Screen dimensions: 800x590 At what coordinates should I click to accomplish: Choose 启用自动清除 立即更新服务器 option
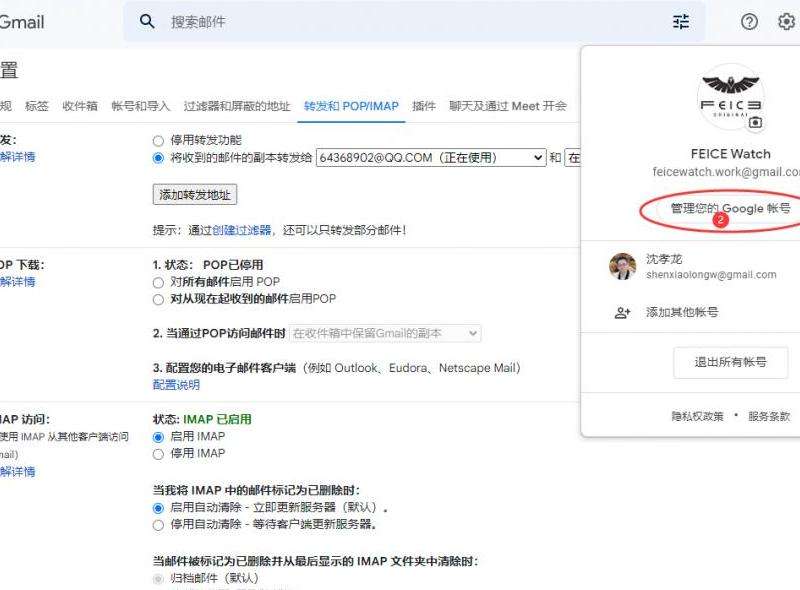pos(158,508)
